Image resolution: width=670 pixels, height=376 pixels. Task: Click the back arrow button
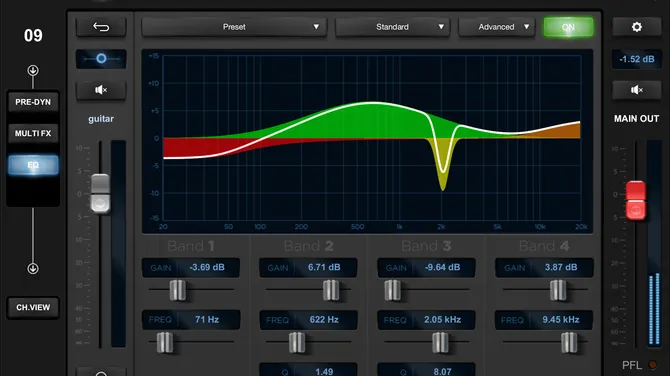[x=101, y=27]
